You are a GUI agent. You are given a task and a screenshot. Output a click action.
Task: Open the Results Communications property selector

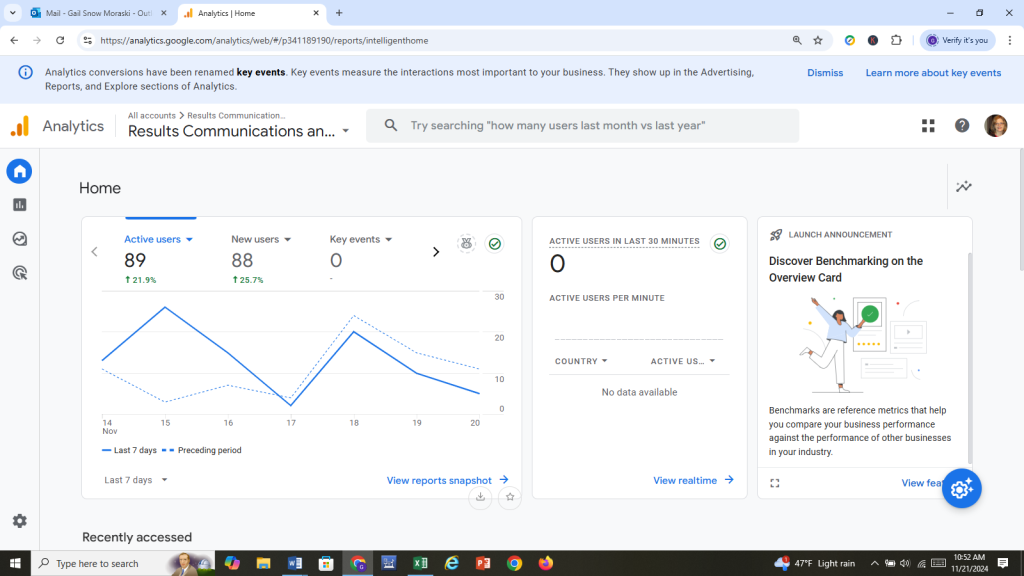point(238,131)
